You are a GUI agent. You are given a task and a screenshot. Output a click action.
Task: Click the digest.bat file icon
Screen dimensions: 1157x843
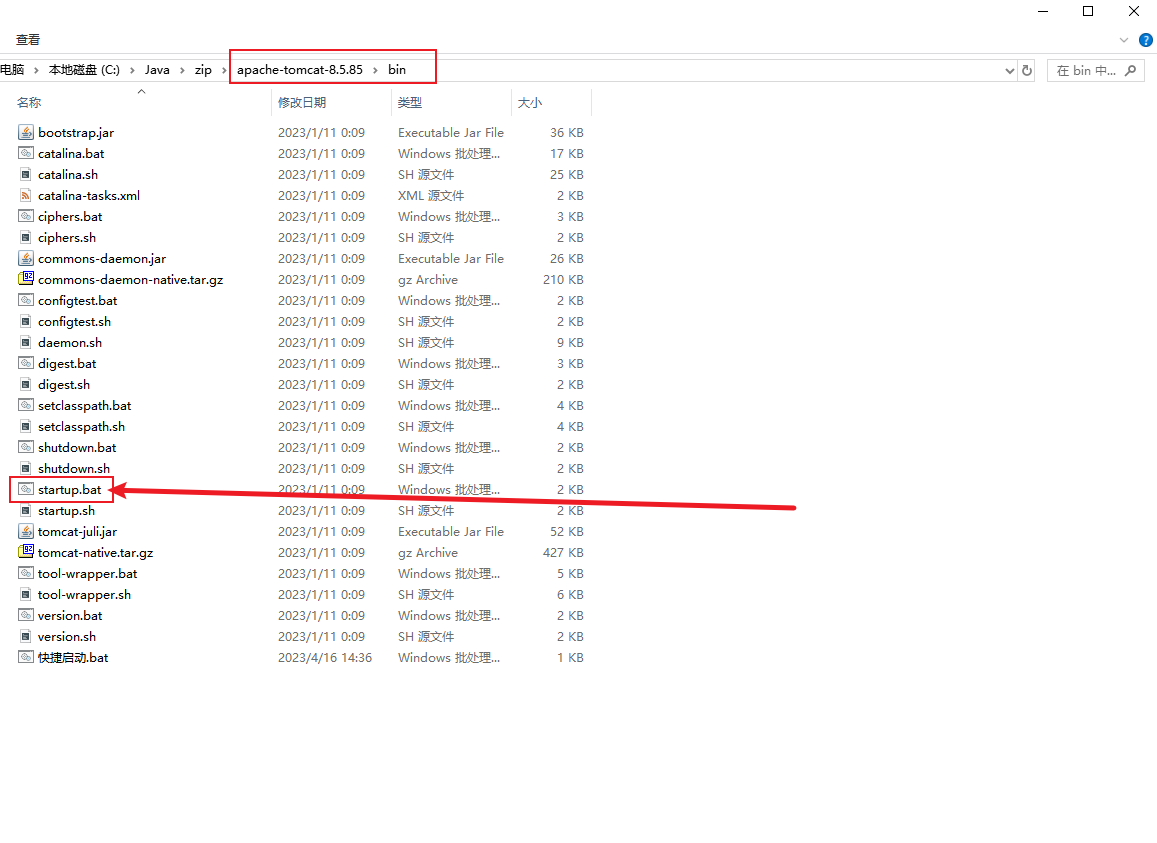pos(26,363)
